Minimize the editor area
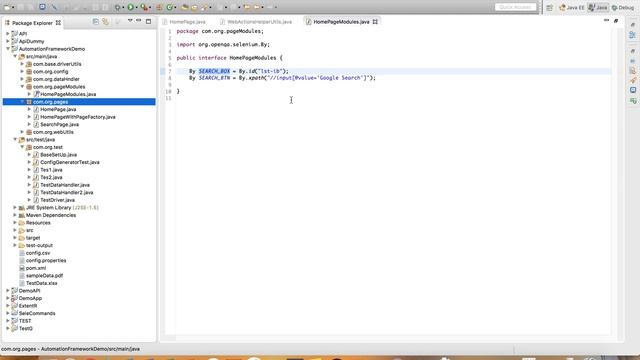The height and width of the screenshot is (360, 640). tap(607, 20)
